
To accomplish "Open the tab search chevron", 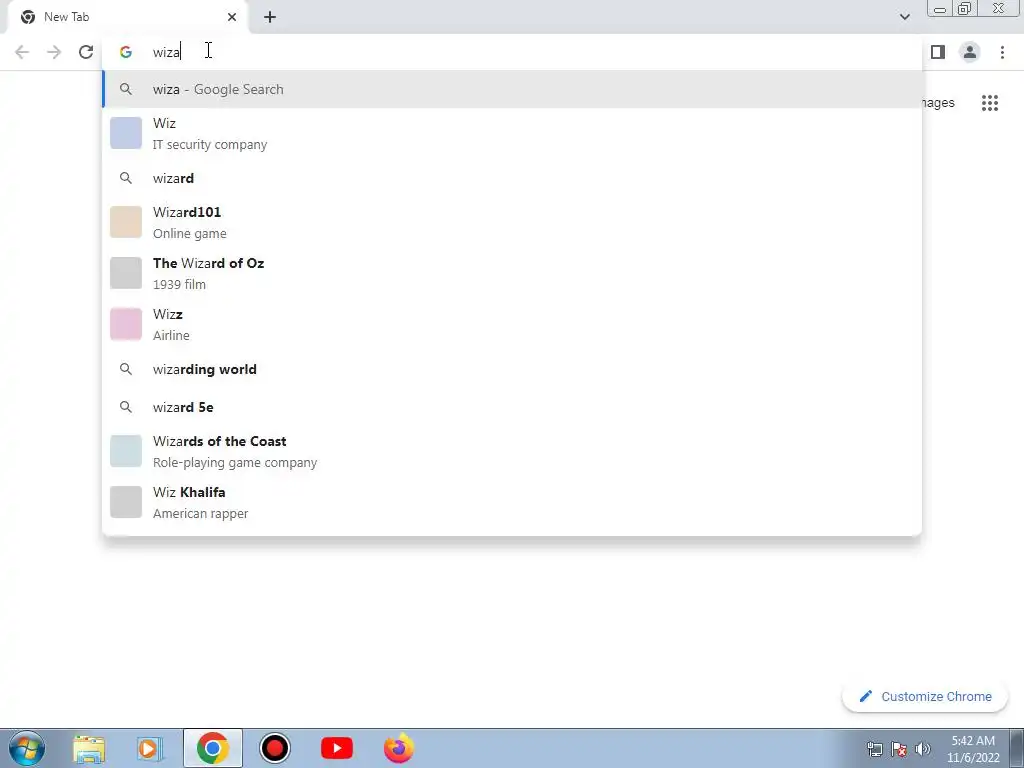I will click(x=904, y=17).
